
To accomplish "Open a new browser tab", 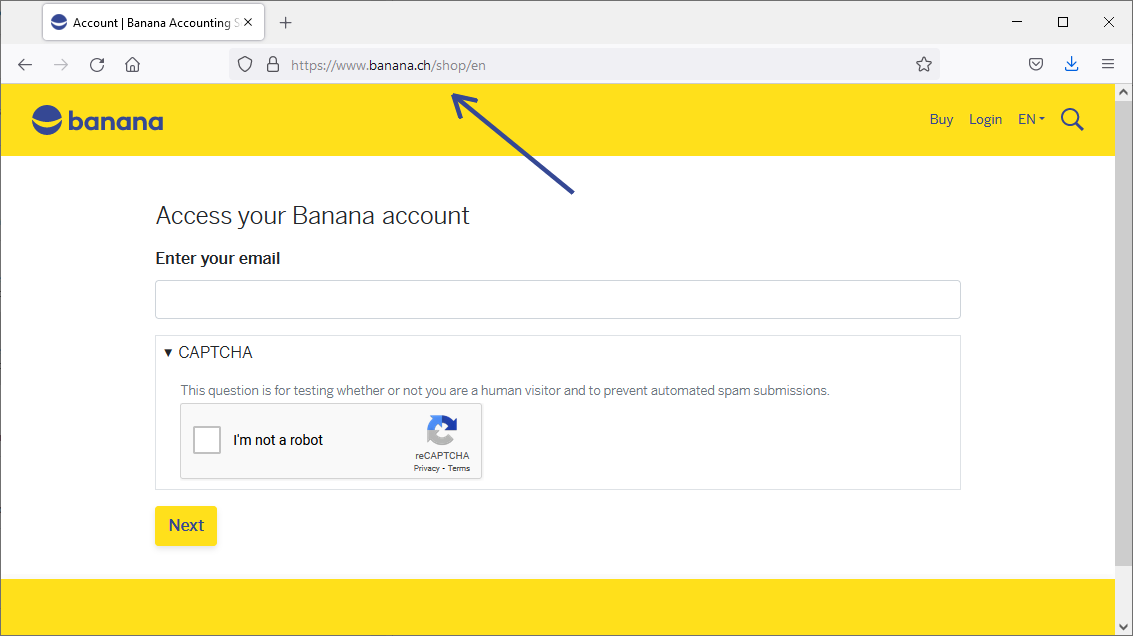I will click(x=286, y=22).
